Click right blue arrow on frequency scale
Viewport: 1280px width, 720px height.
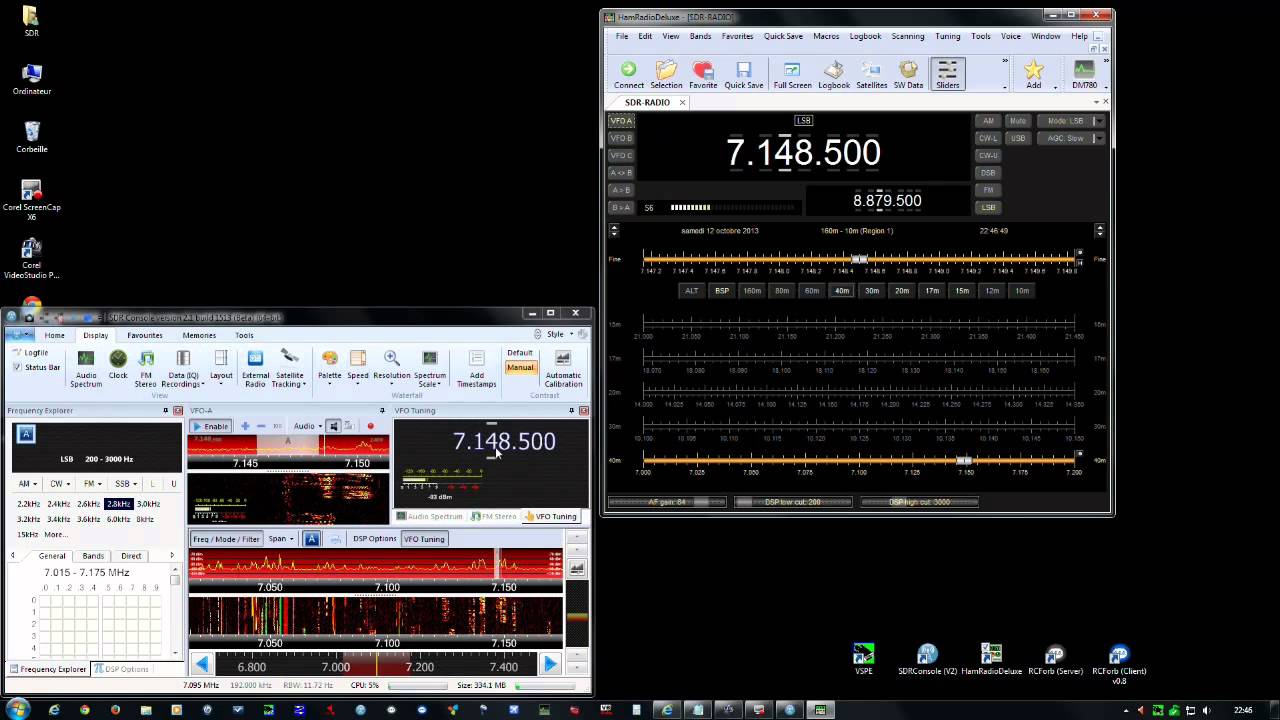[x=549, y=664]
